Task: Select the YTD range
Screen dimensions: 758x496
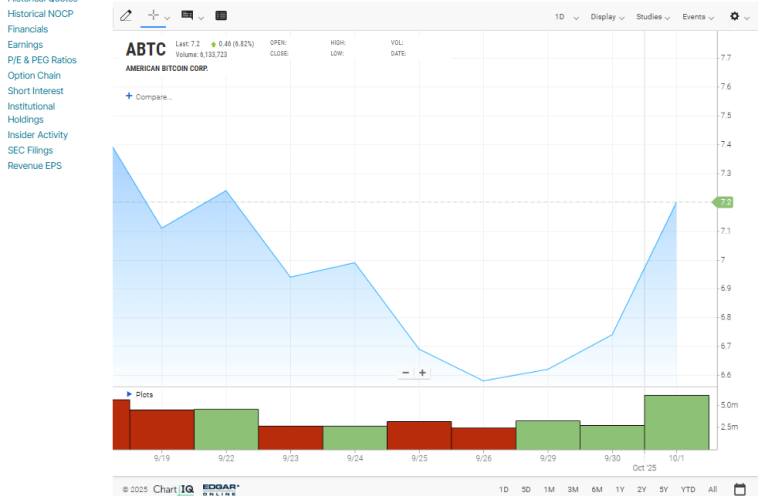Action: (688, 490)
